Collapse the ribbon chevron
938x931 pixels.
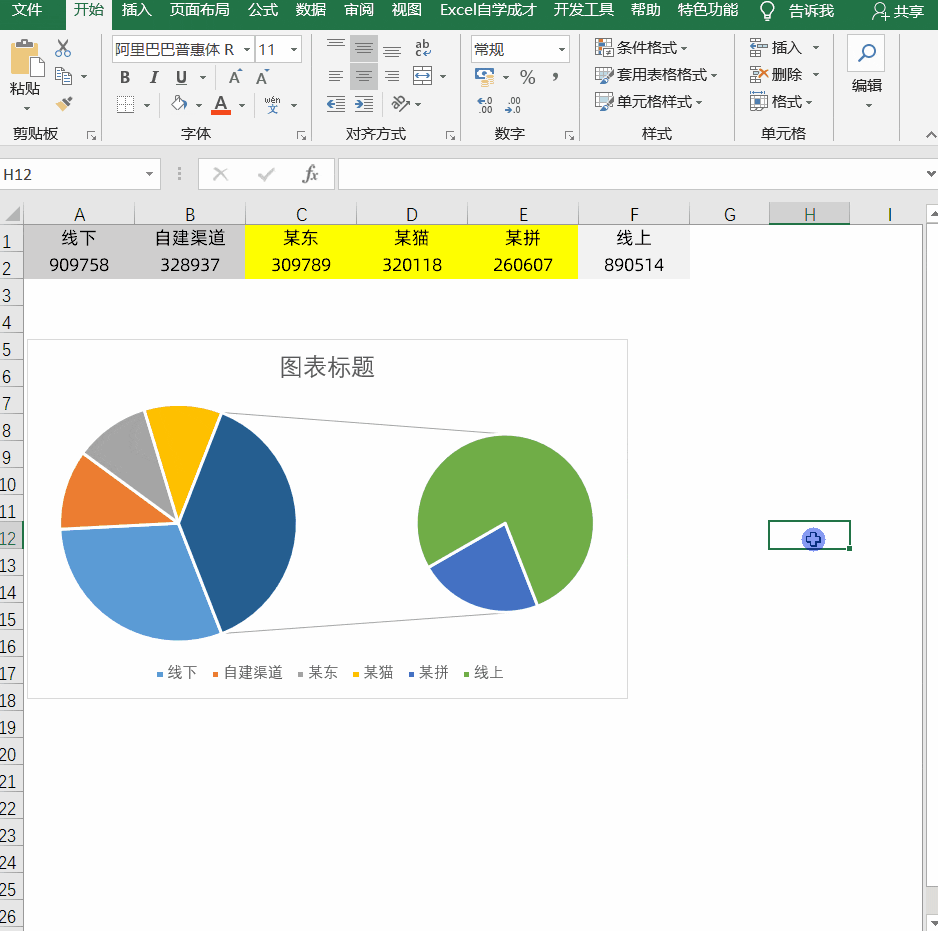point(930,135)
